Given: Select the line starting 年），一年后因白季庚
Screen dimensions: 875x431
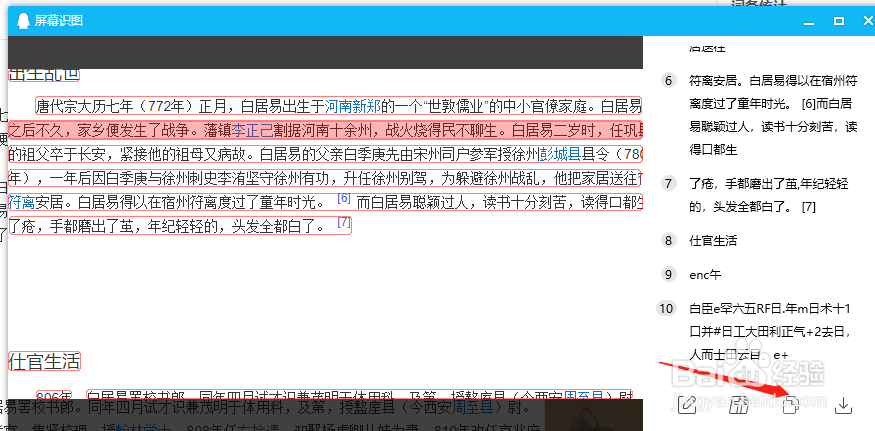Looking at the screenshot, I should coord(325,178).
